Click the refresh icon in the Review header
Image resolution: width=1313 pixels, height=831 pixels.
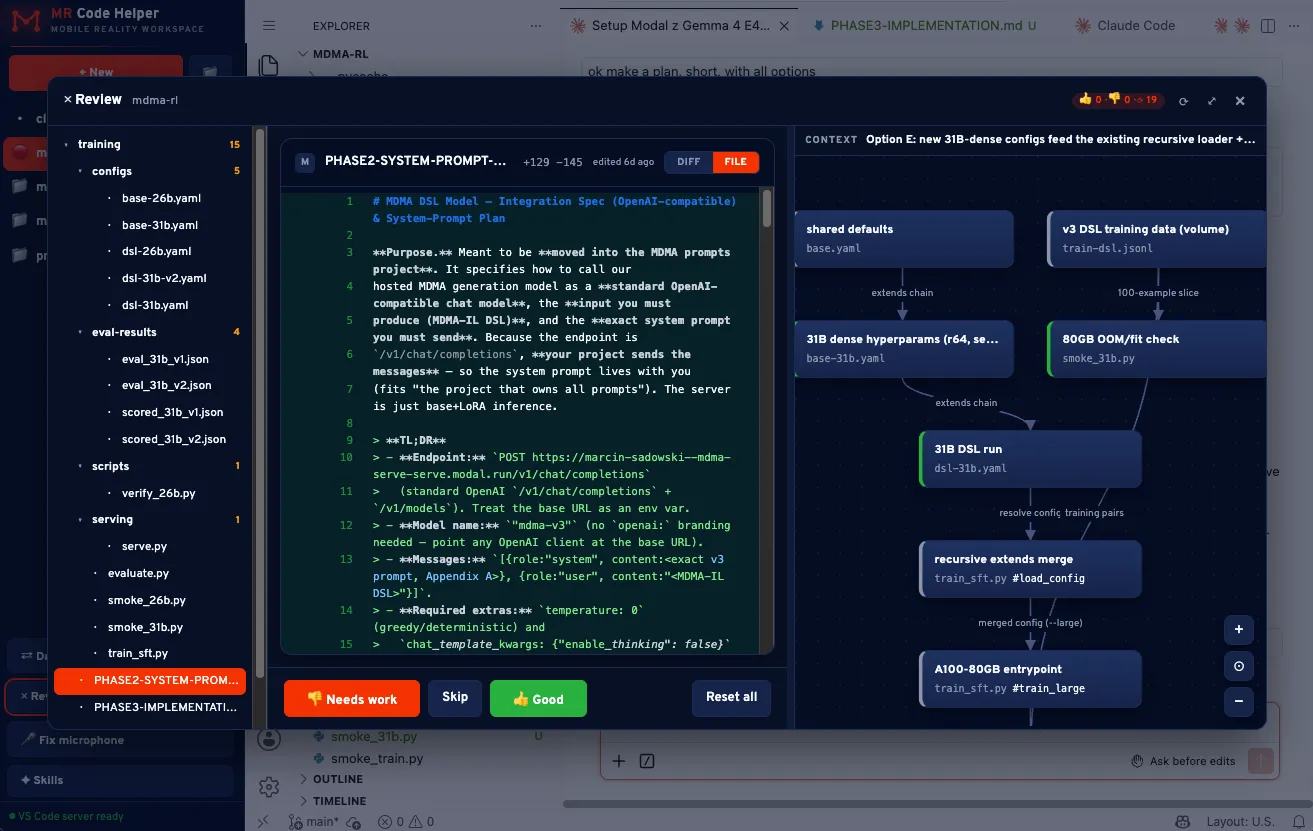coord(1183,101)
